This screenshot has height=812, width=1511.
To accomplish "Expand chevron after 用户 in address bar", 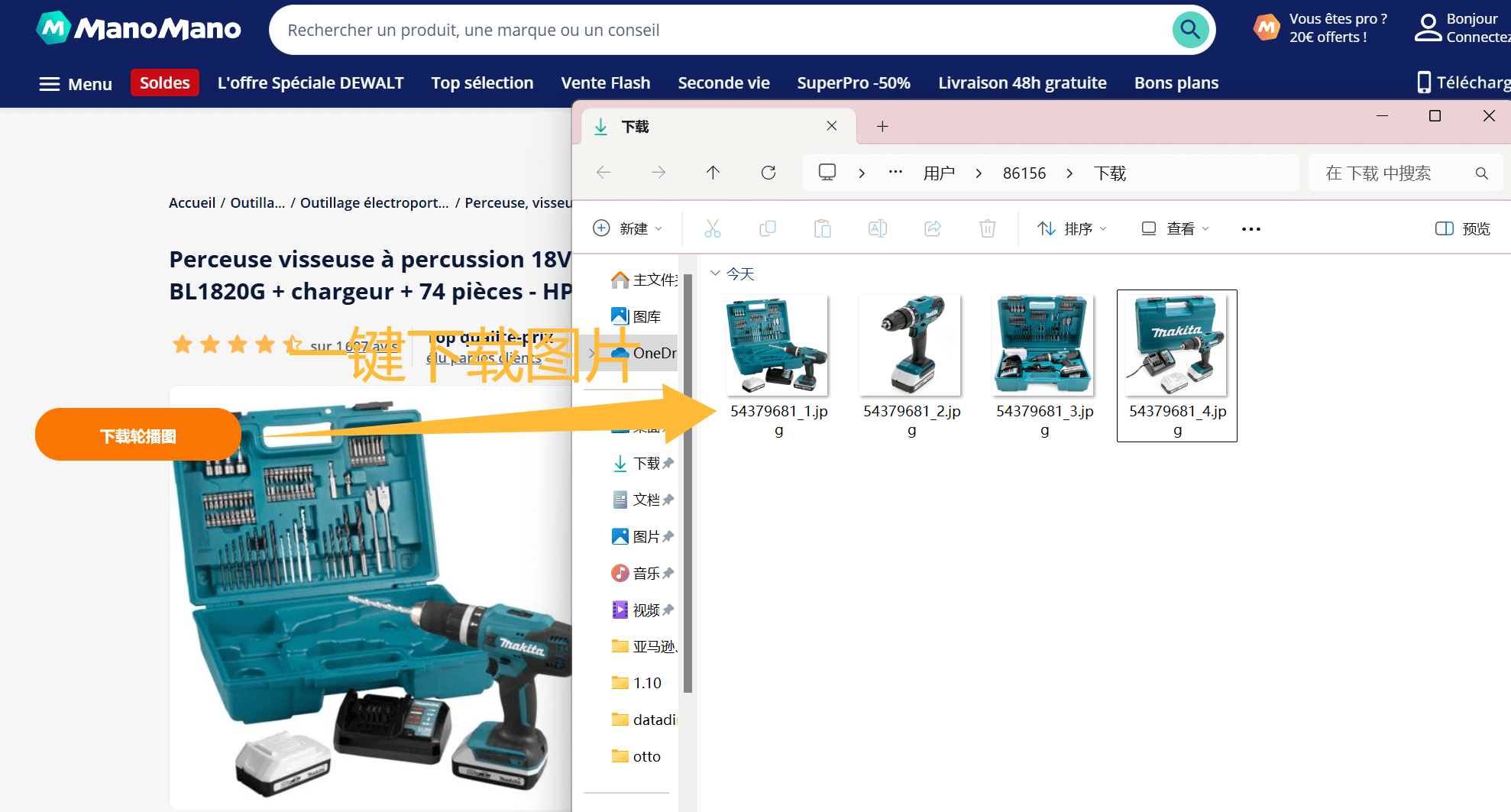I will pyautogui.click(x=979, y=173).
